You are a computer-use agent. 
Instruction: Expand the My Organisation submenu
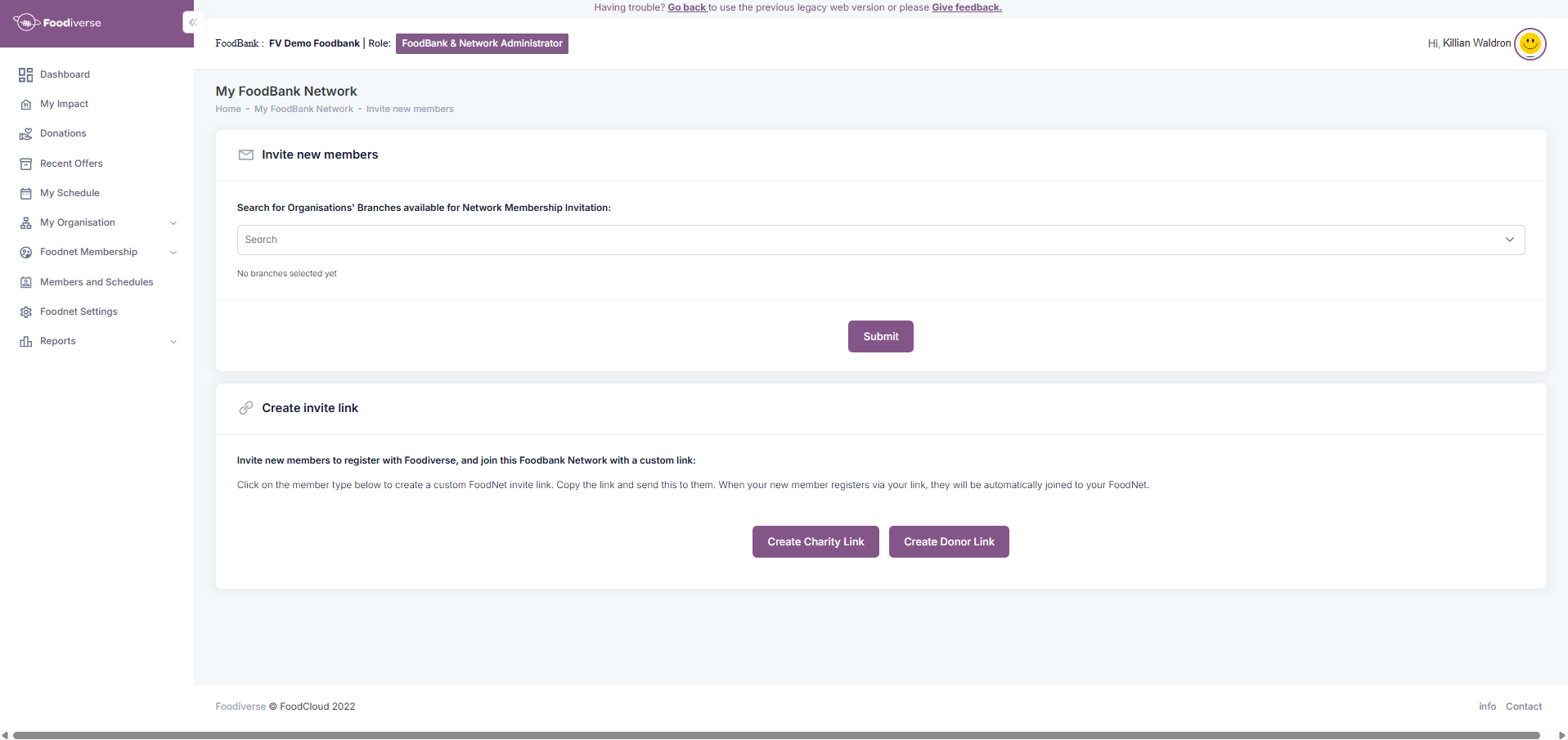coord(173,223)
